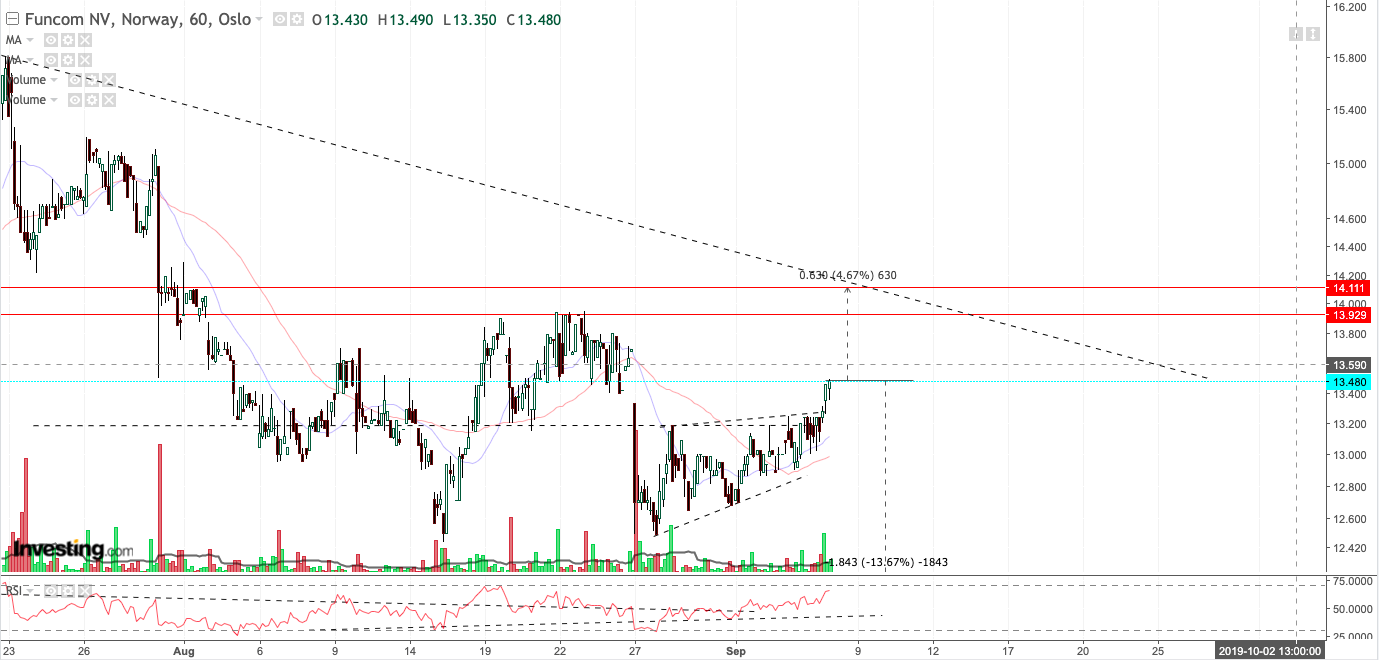Open settings of the first Volume indicator
The image size is (1379, 660).
pos(92,80)
